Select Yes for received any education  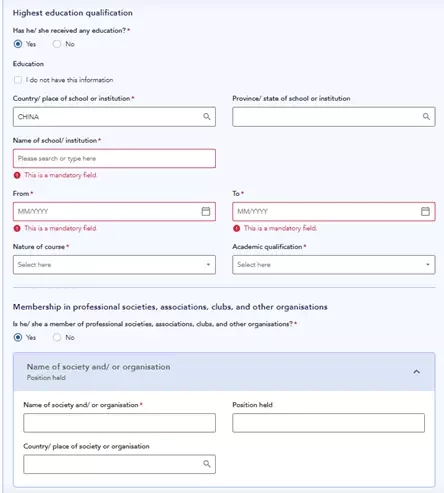coord(18,44)
